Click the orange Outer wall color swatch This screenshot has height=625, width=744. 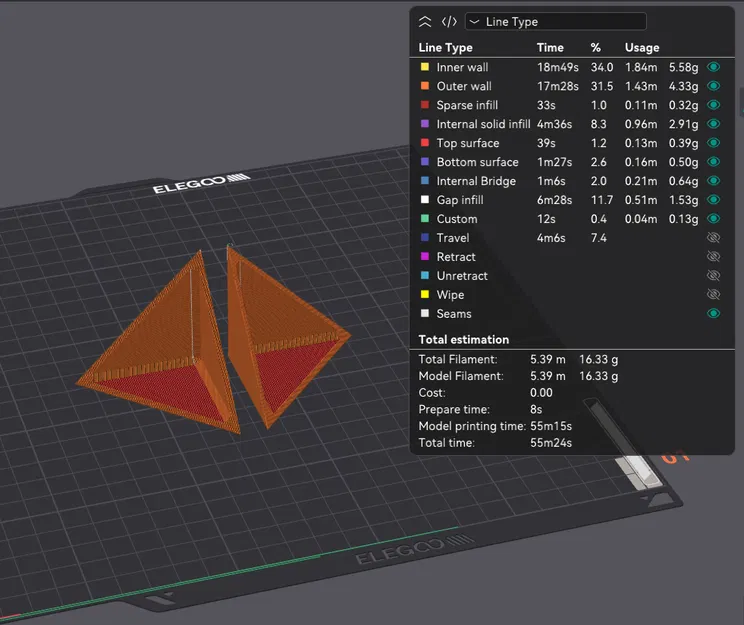pos(425,86)
